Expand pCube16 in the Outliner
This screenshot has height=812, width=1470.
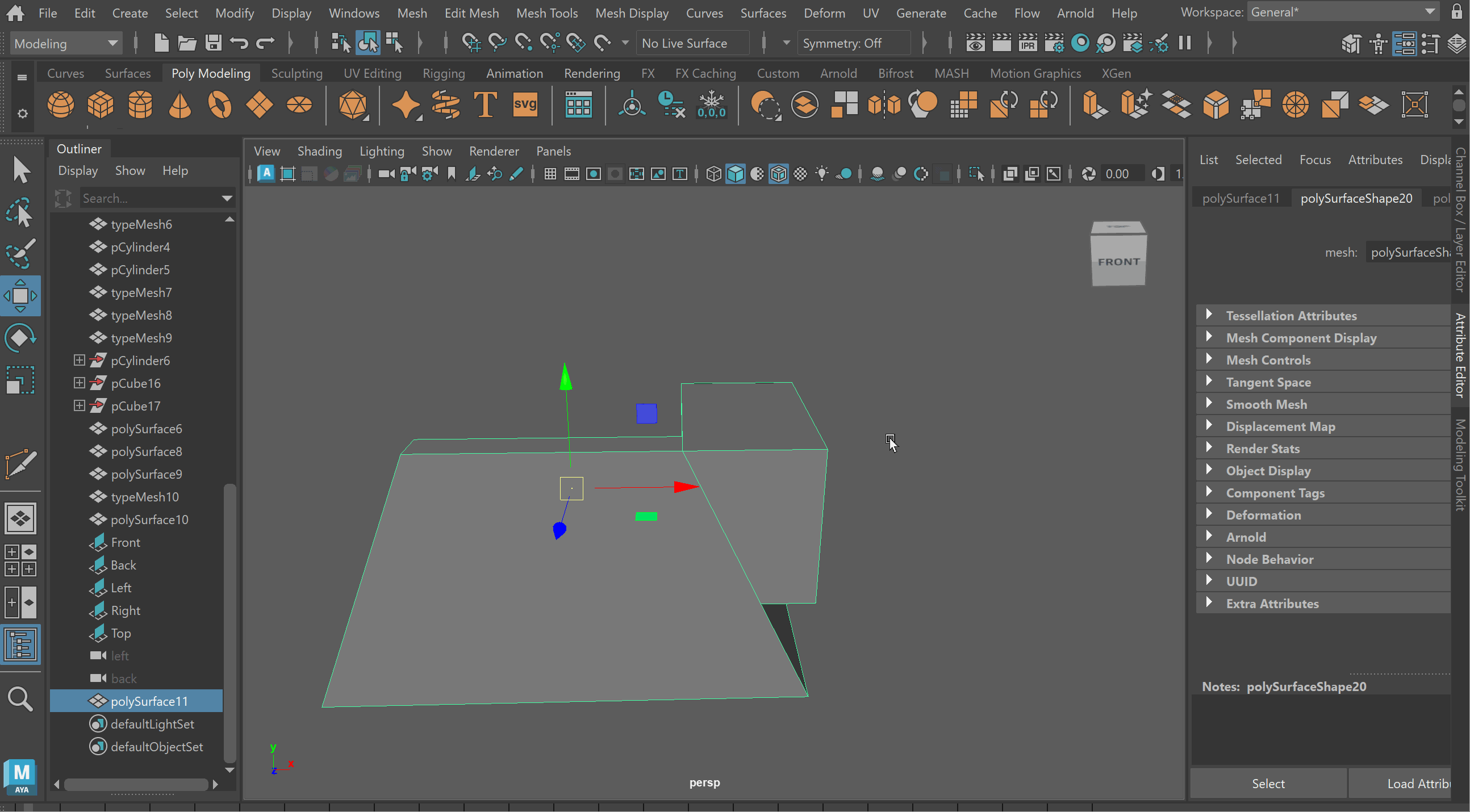80,383
